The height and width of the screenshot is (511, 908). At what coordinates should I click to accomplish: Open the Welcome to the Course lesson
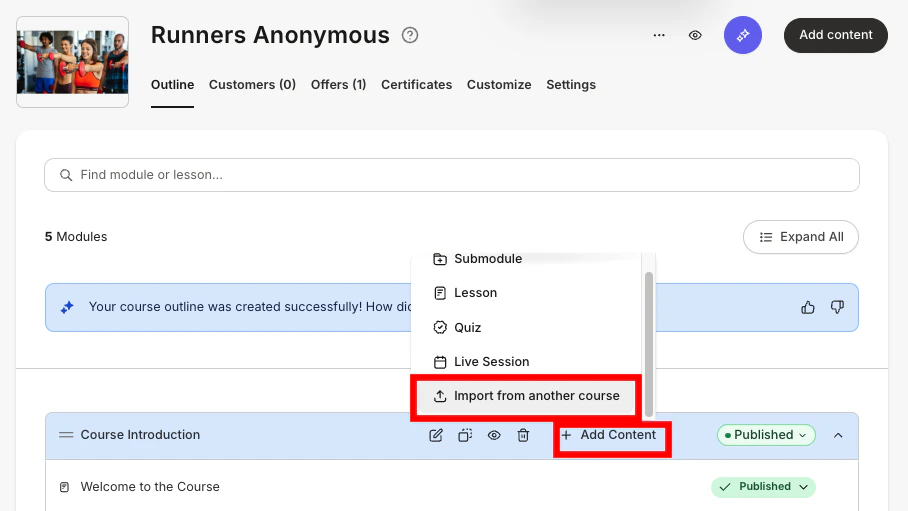pos(150,487)
